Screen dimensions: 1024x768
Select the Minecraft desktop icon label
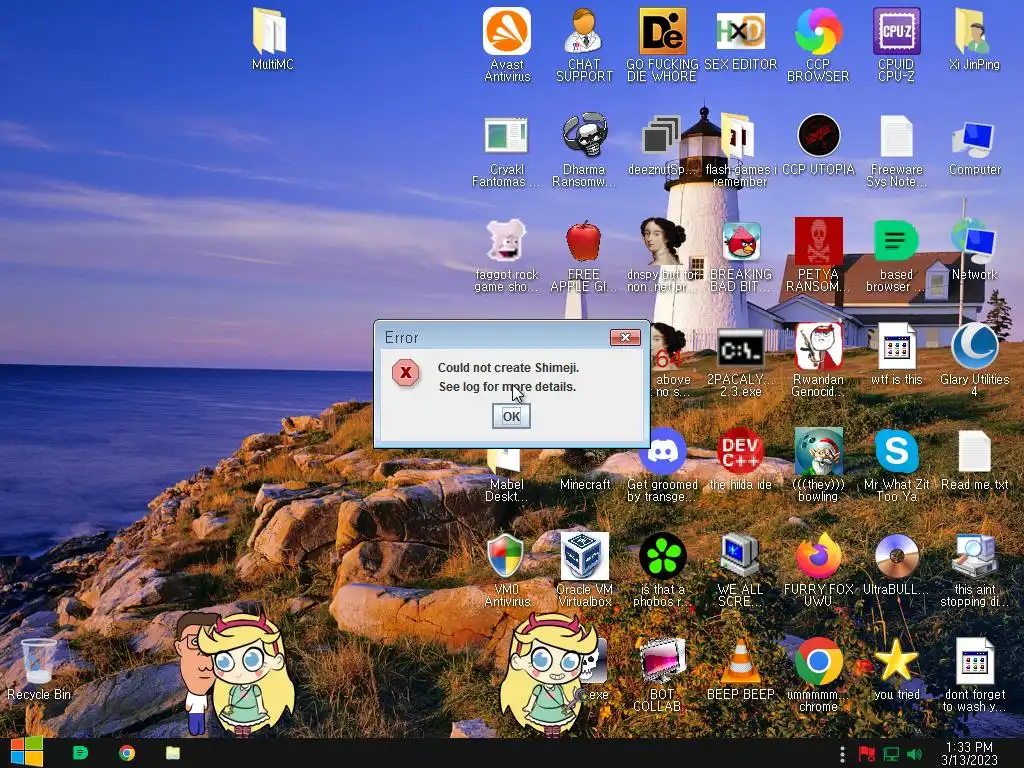click(x=585, y=485)
